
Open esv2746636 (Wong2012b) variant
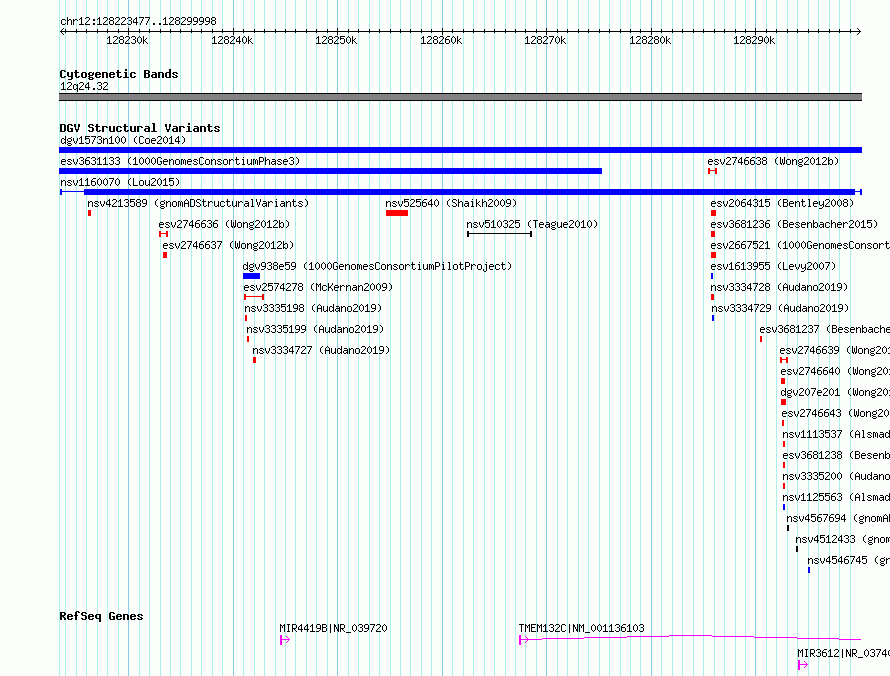pyautogui.click(x=224, y=224)
